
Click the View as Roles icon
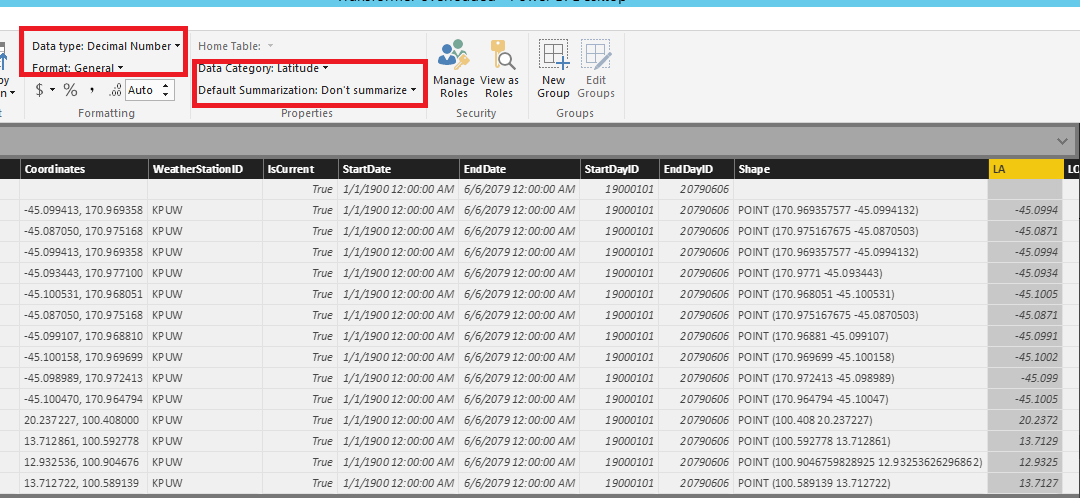point(503,54)
